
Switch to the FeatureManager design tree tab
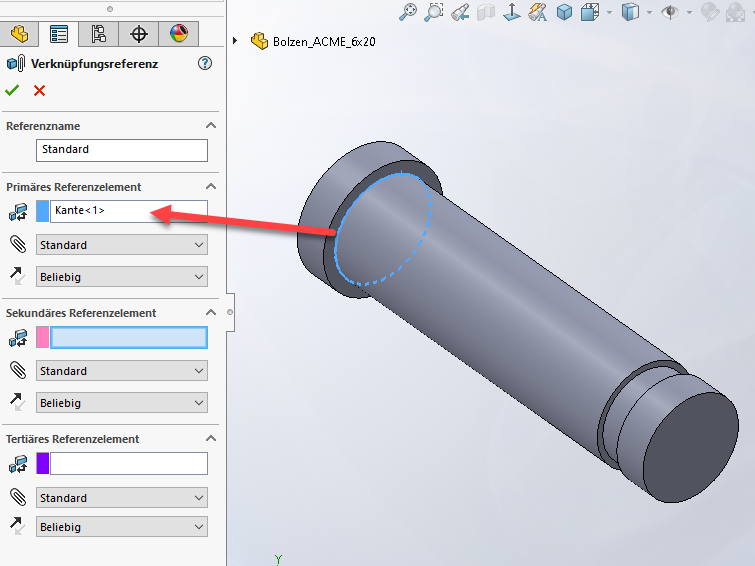click(19, 33)
